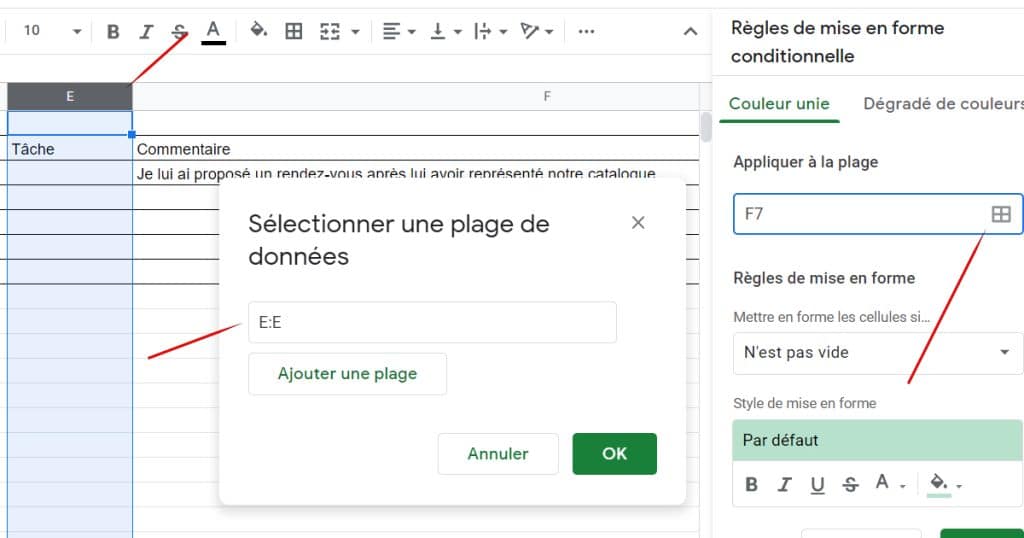The height and width of the screenshot is (538, 1024).
Task: Click the select data range grid icon
Action: click(x=1000, y=214)
